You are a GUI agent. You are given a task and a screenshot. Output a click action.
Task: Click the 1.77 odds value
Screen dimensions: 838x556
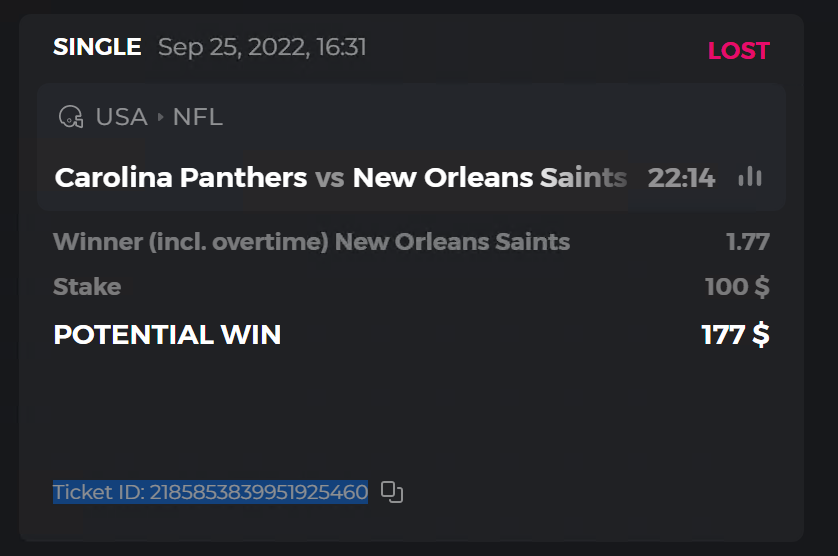point(747,241)
